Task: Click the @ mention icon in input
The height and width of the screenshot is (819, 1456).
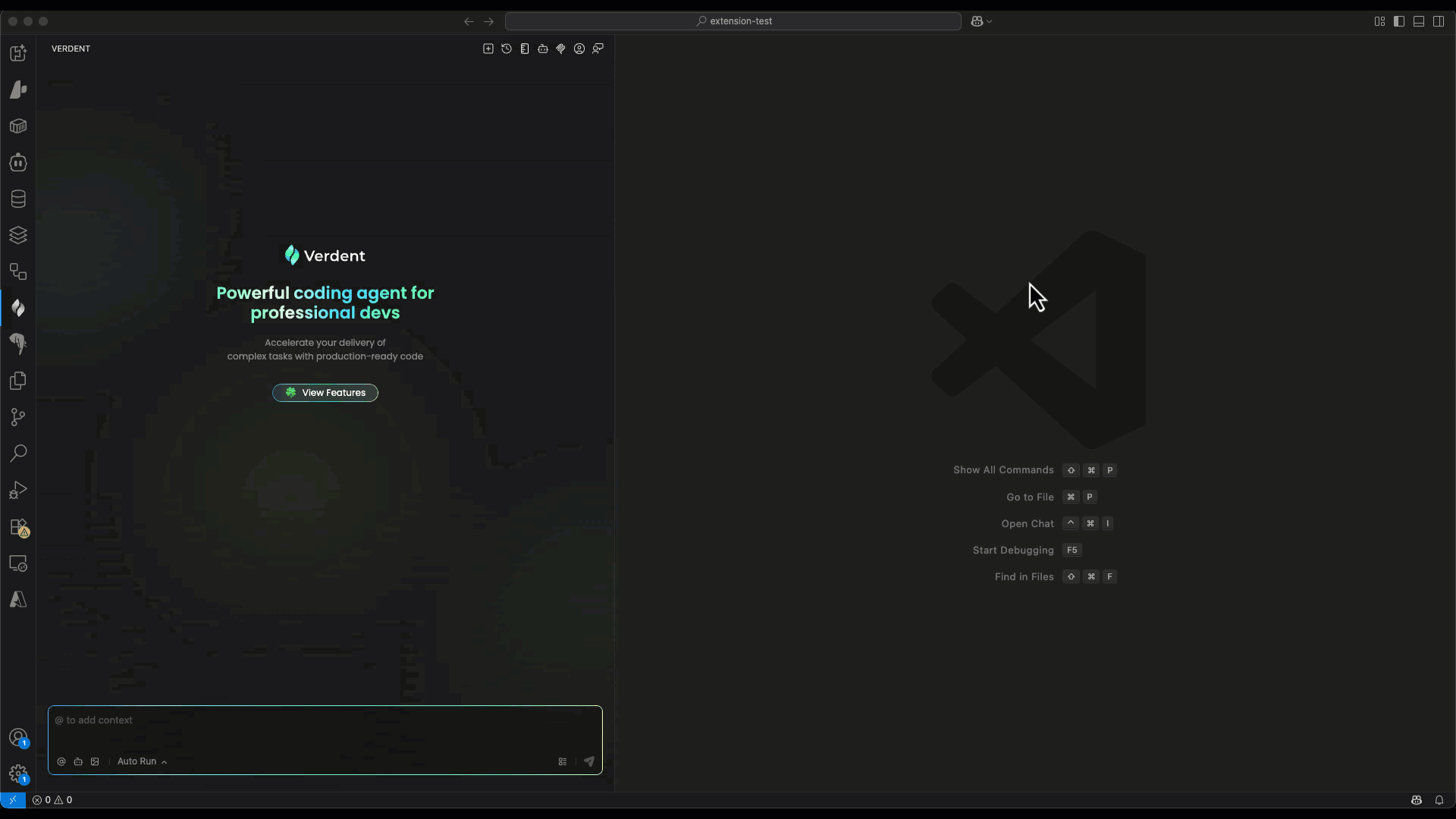Action: [x=61, y=761]
